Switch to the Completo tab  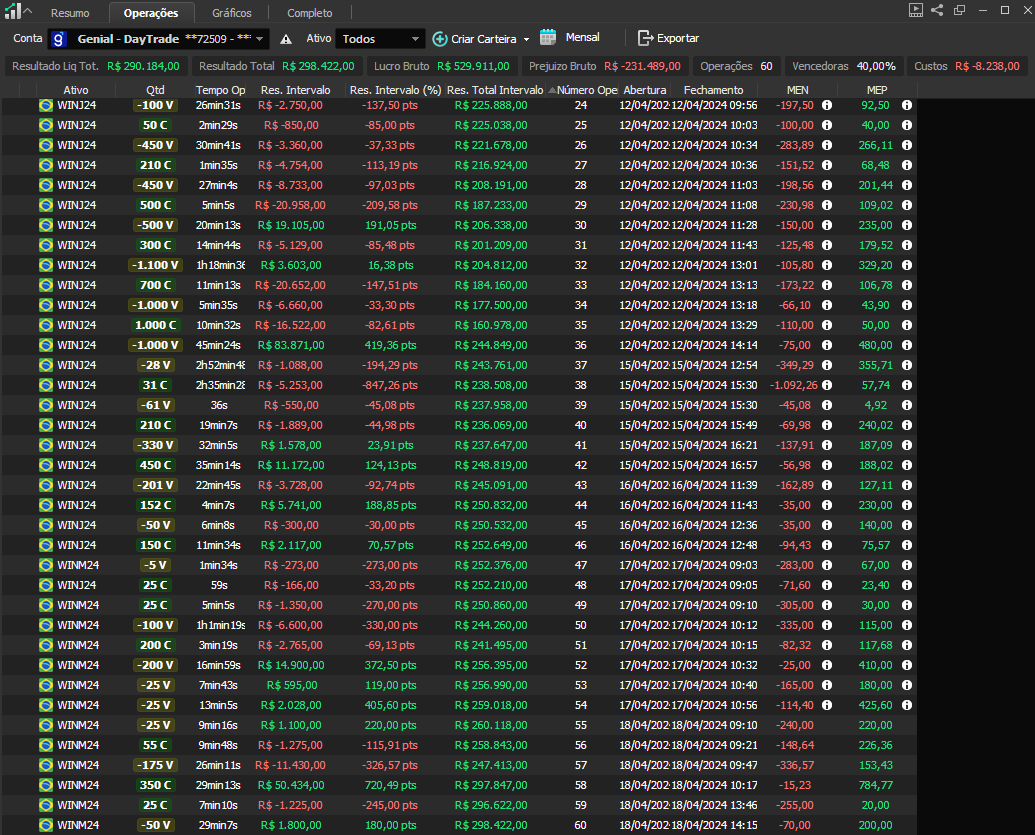coord(310,13)
